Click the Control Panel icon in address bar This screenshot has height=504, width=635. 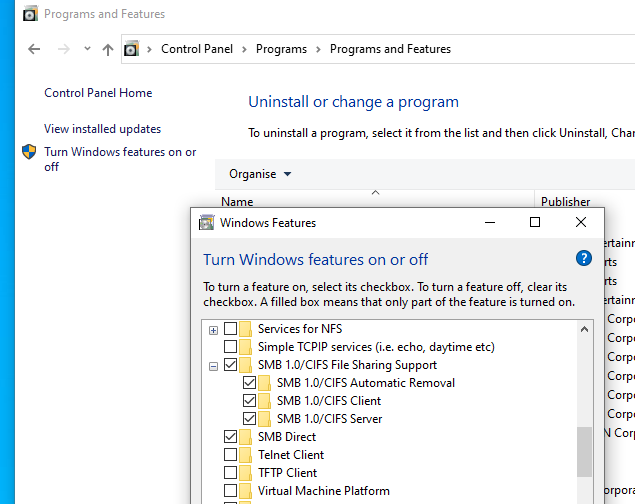[131, 49]
